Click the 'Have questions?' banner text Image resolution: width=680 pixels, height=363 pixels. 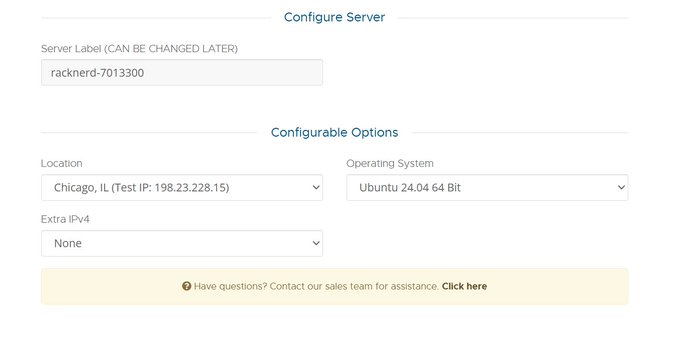tap(230, 286)
